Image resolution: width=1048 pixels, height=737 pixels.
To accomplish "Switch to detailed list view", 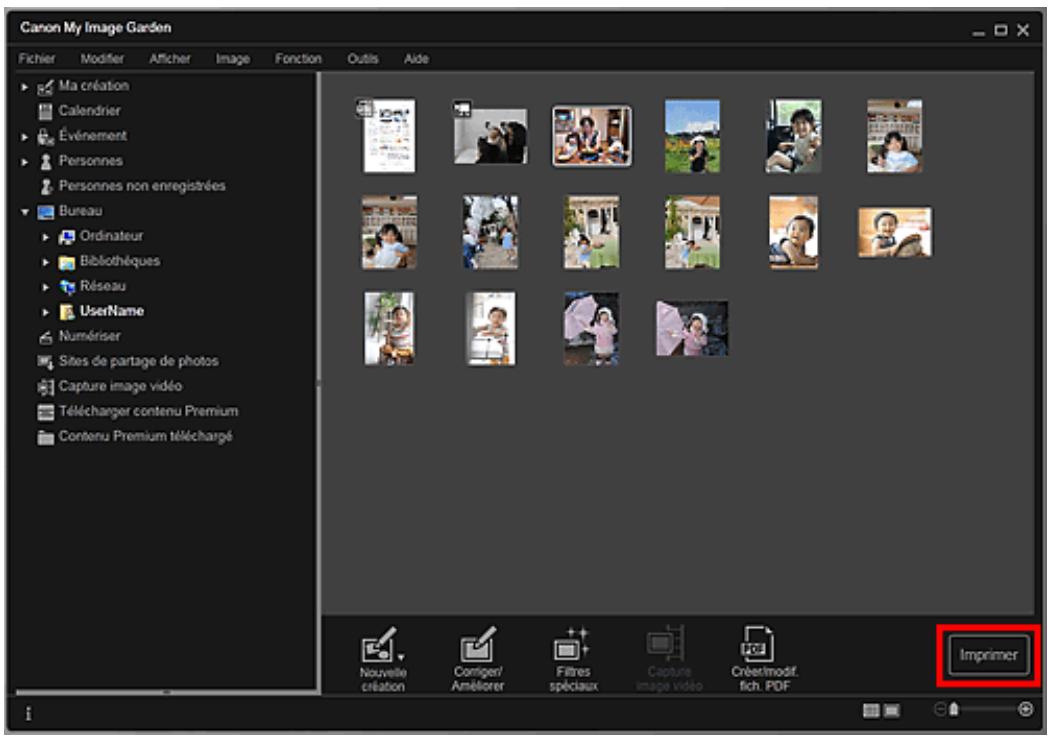I will point(890,708).
